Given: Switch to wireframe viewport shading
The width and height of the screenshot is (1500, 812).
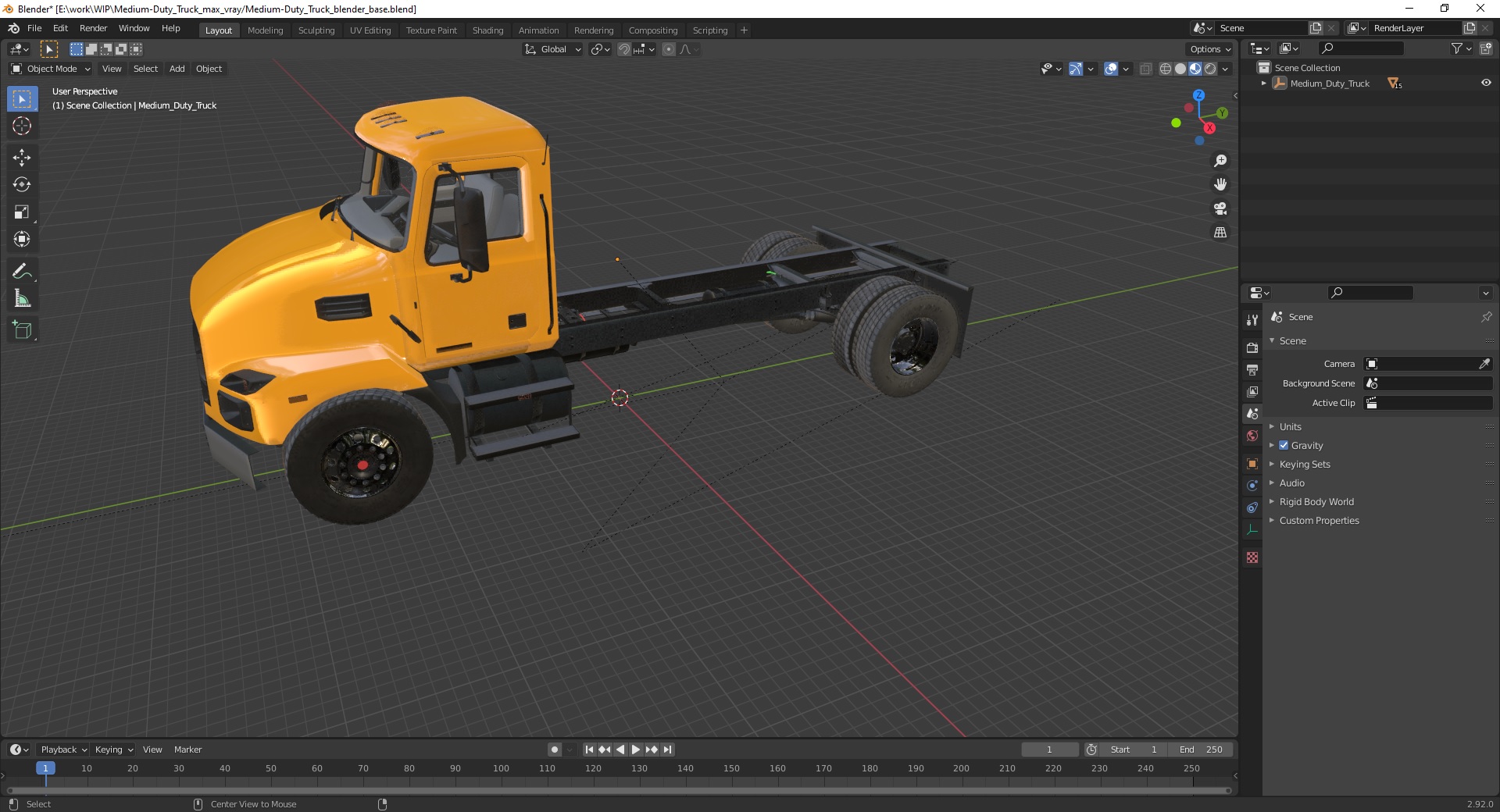Looking at the screenshot, I should pyautogui.click(x=1166, y=69).
